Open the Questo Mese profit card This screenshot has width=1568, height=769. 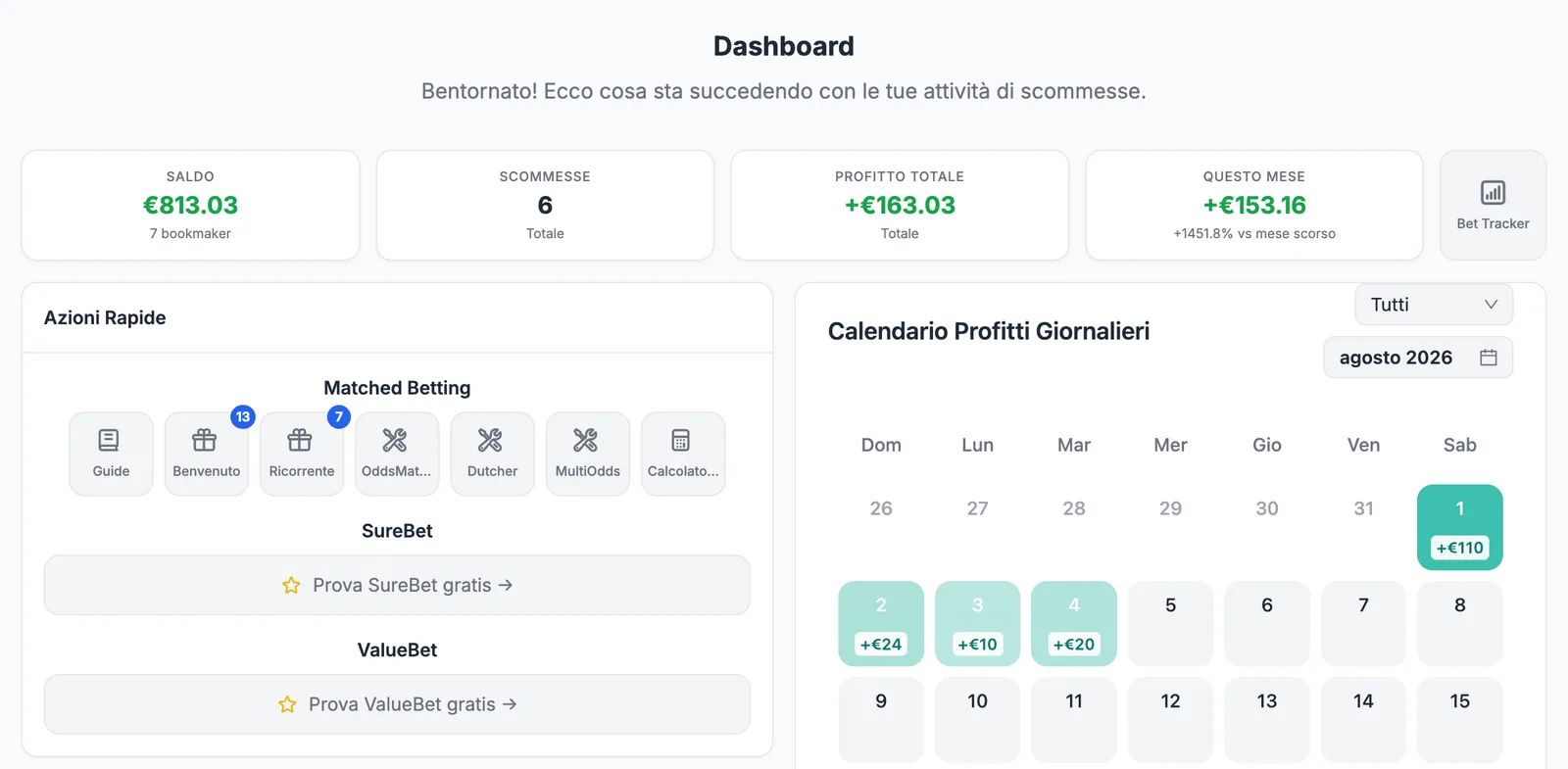tap(1254, 205)
